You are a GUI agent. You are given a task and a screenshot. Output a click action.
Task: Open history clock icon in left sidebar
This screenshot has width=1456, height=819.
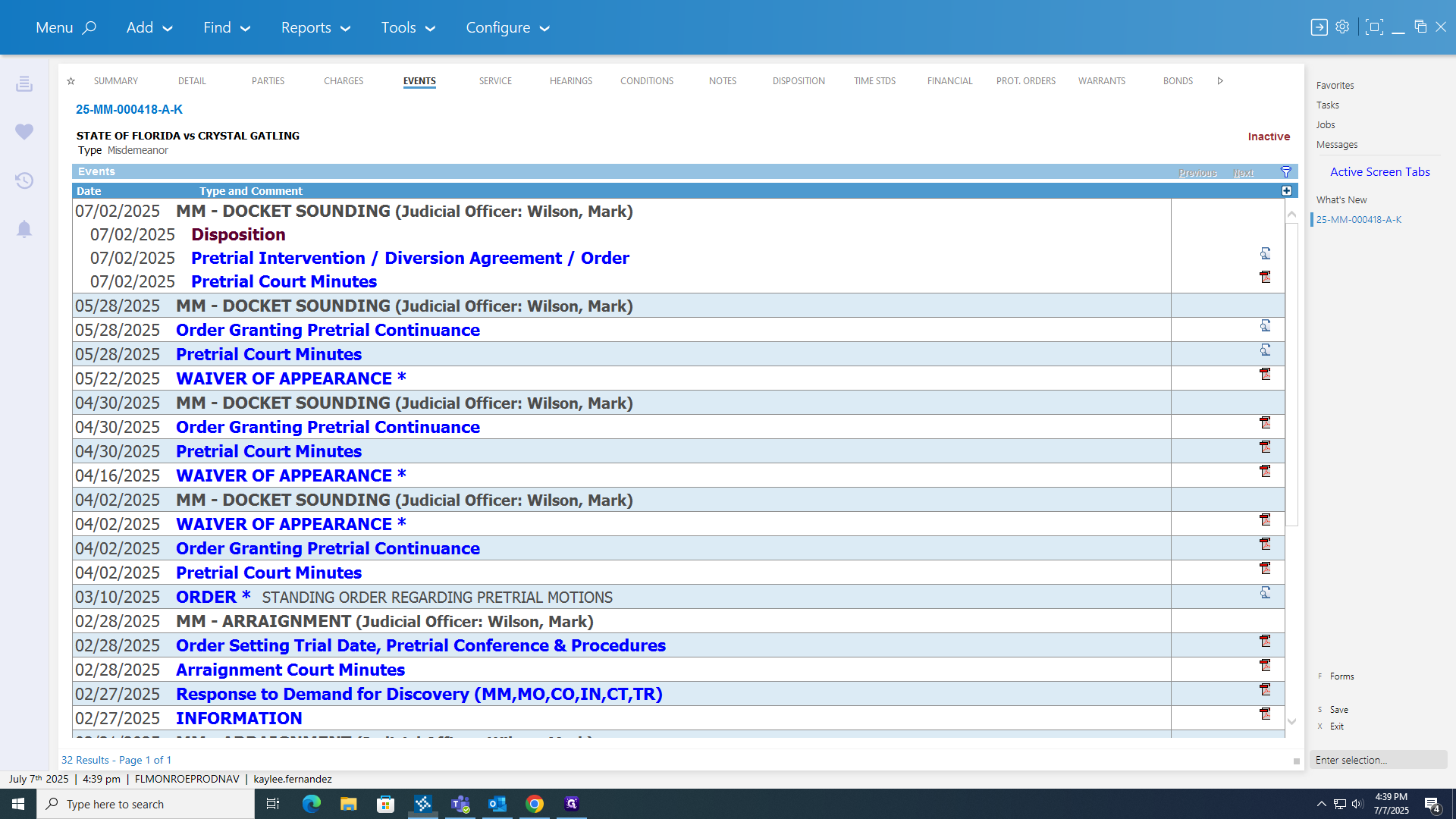tap(24, 180)
